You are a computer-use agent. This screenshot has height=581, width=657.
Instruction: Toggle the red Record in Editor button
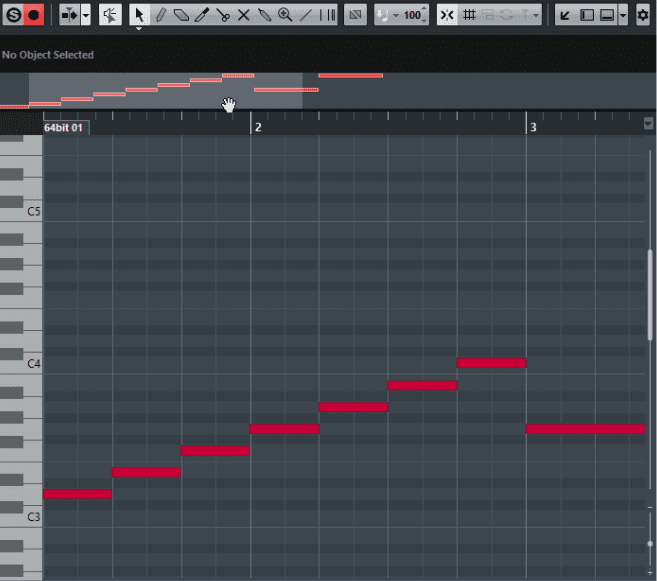(x=34, y=15)
